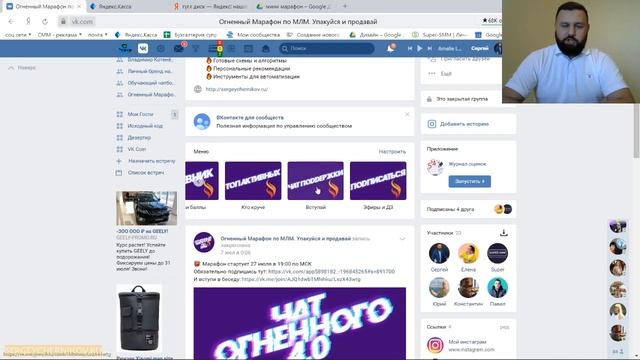This screenshot has width=640, height=360.
Task: Open the Дезертир sidebar item
Action: click(x=139, y=138)
